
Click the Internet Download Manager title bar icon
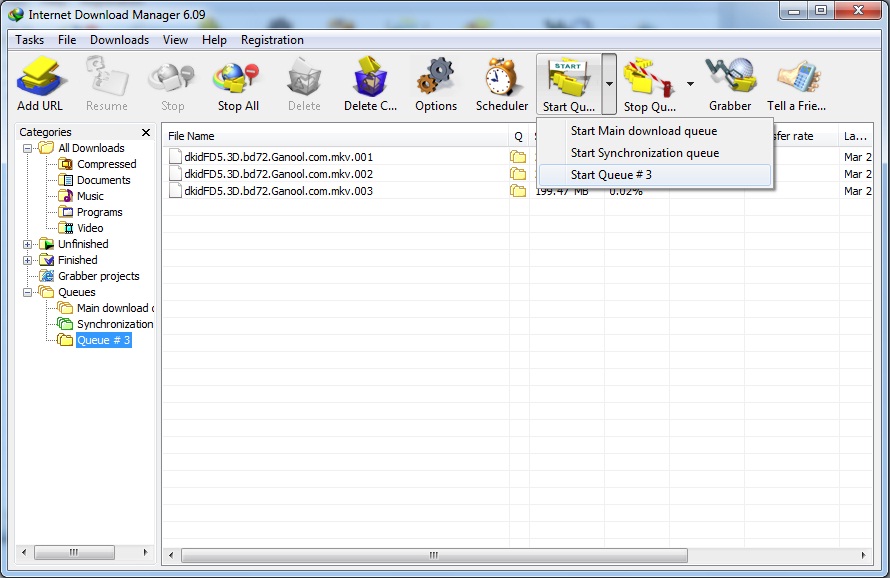[x=16, y=15]
